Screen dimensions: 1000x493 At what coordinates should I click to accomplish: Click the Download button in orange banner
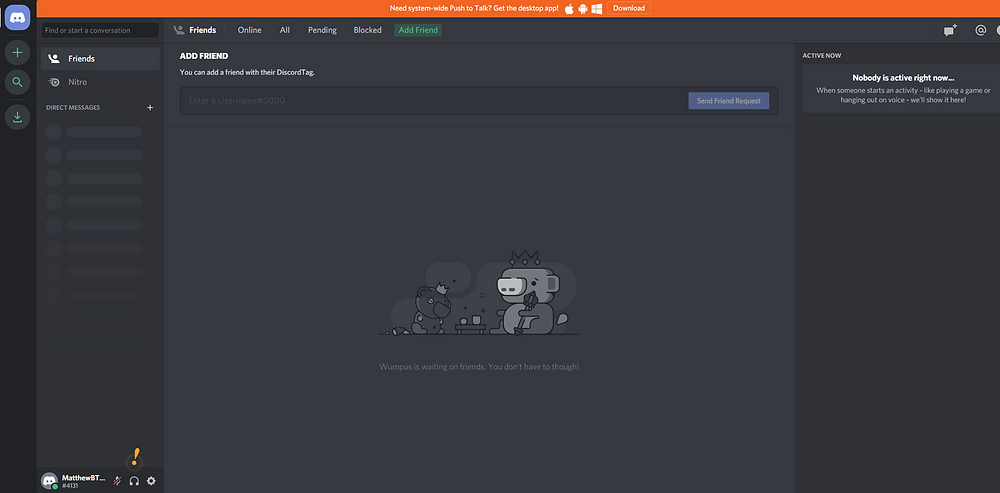pyautogui.click(x=629, y=8)
